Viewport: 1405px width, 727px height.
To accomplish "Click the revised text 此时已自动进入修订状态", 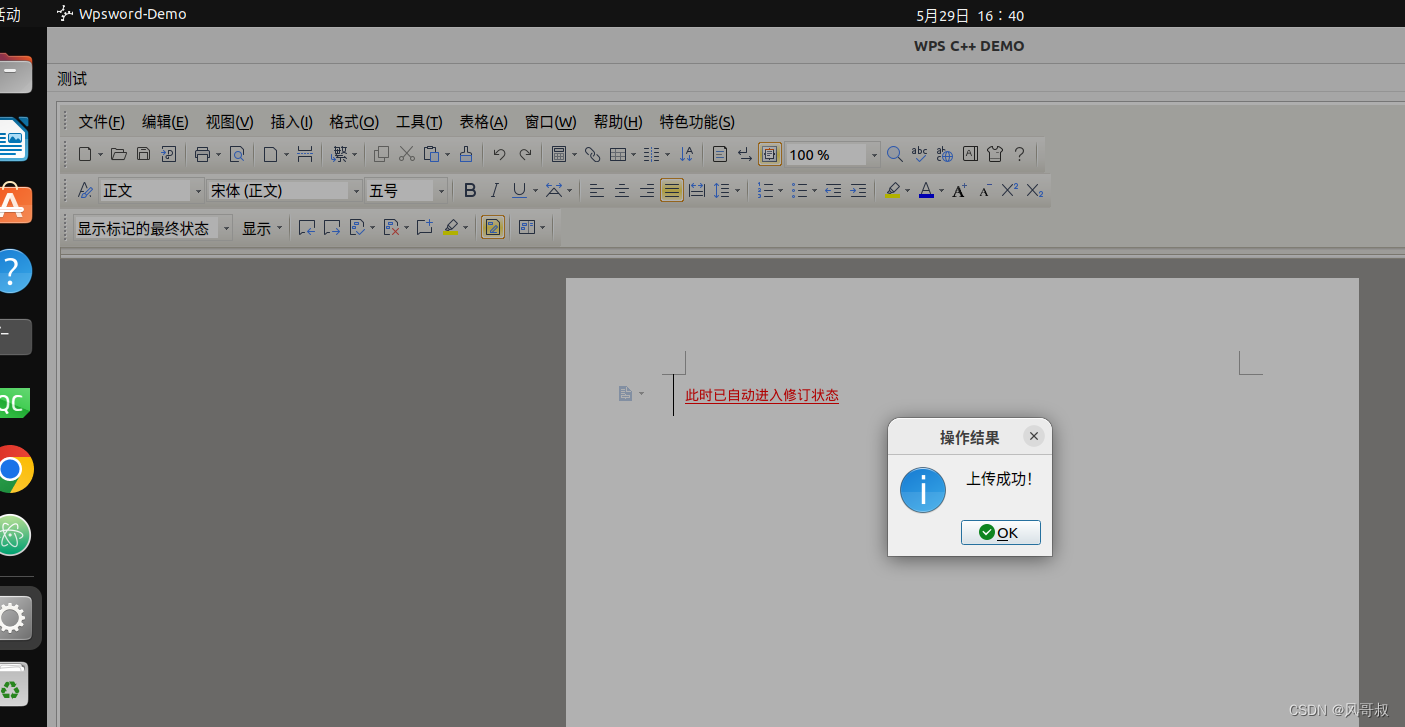I will click(x=762, y=395).
